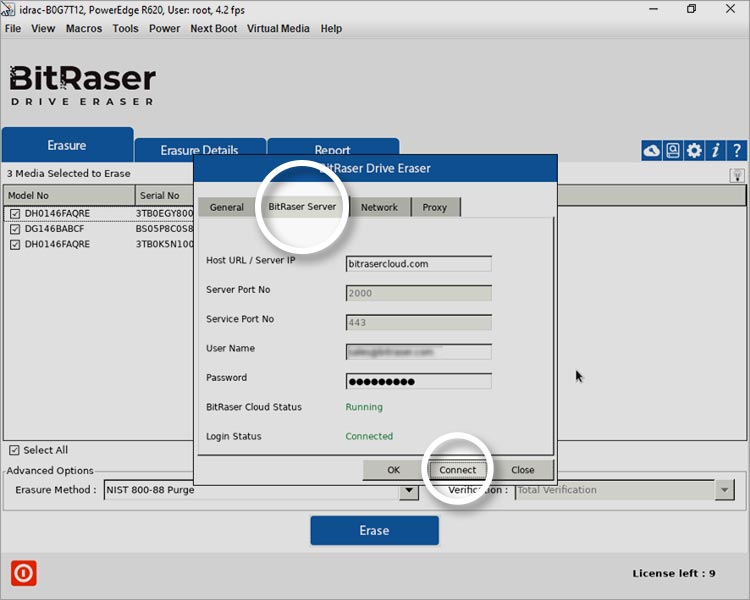Click the Connect button

(x=458, y=470)
